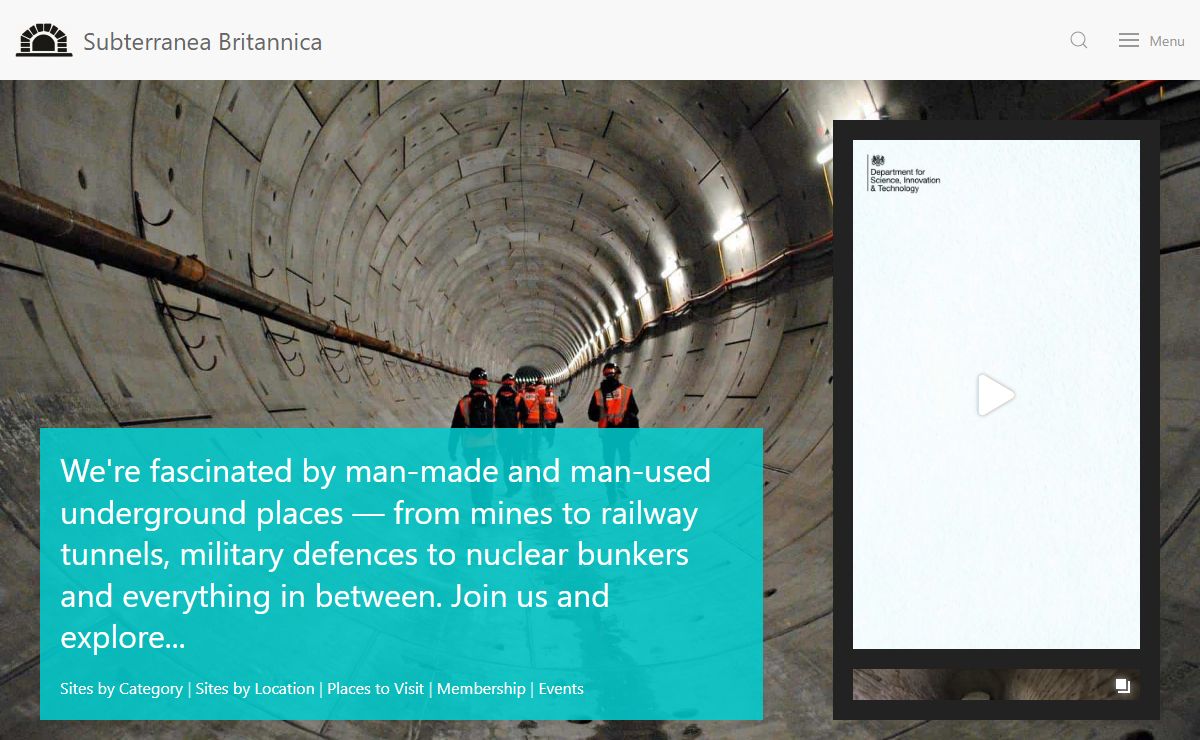Select the tunnel thumbnail below the video
Screen dimensions: 1200x740
[996, 685]
